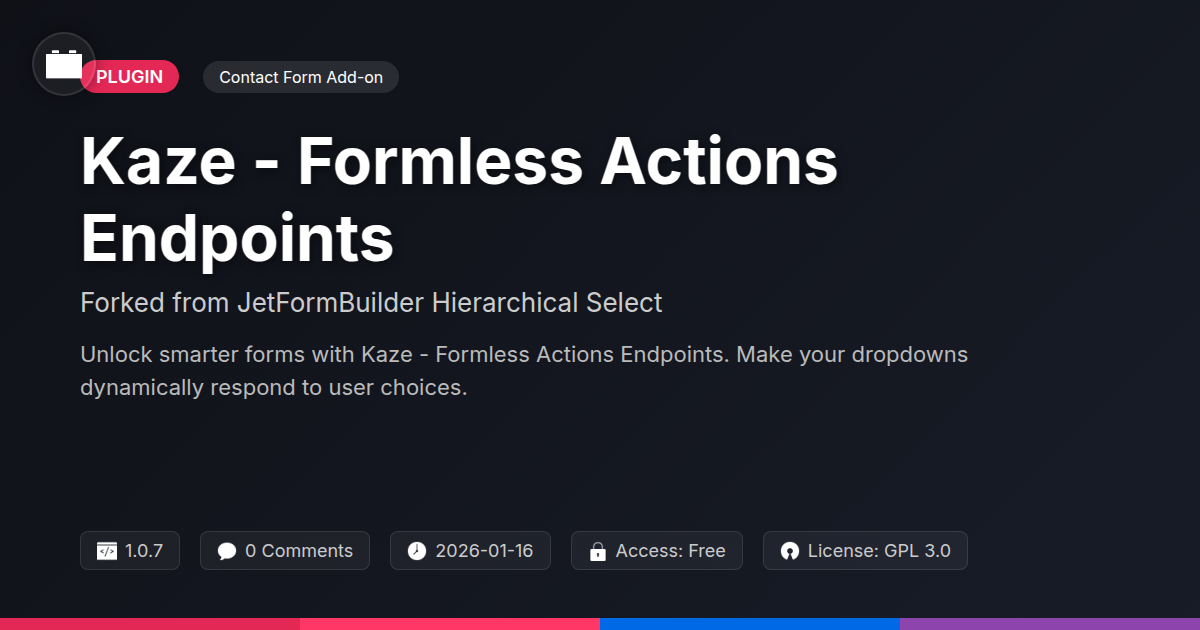Open the Contact Form Add-on tag

[301, 77]
